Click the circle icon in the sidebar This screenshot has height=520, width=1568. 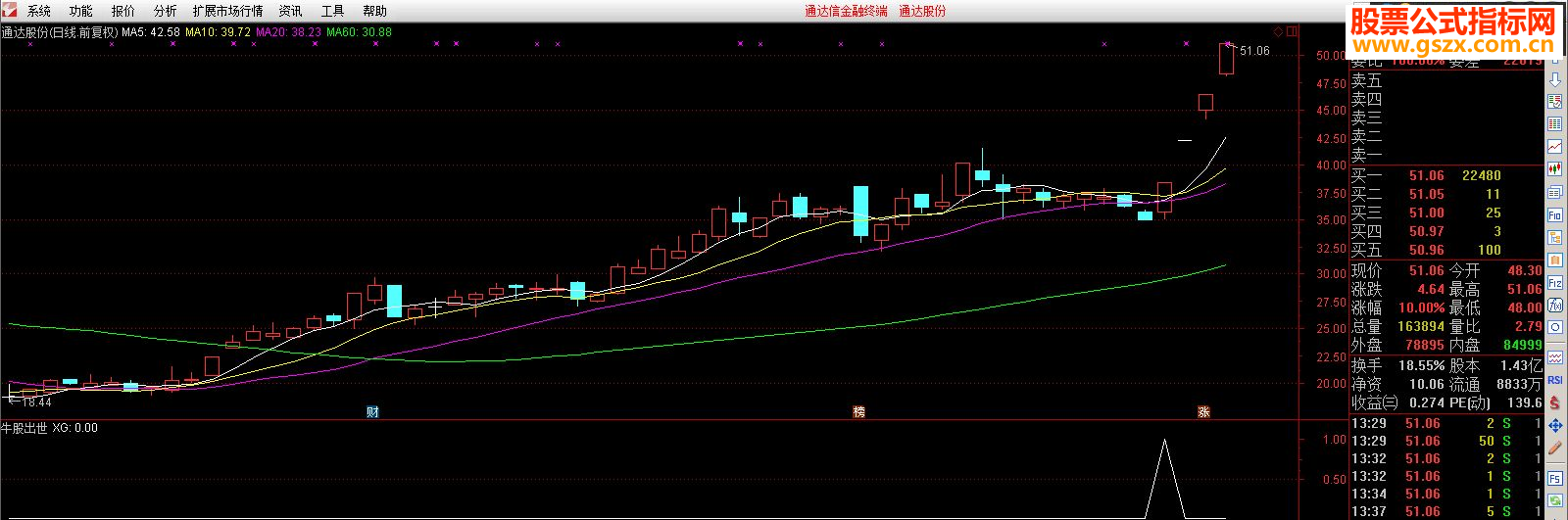[1555, 328]
